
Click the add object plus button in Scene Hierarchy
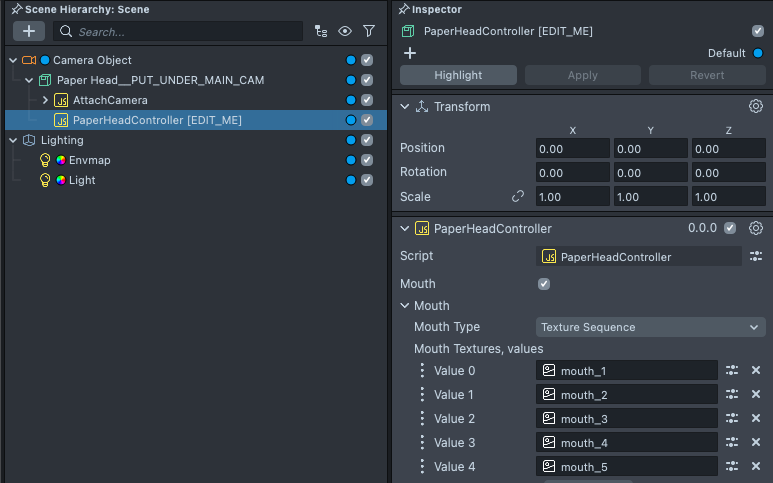tap(28, 31)
